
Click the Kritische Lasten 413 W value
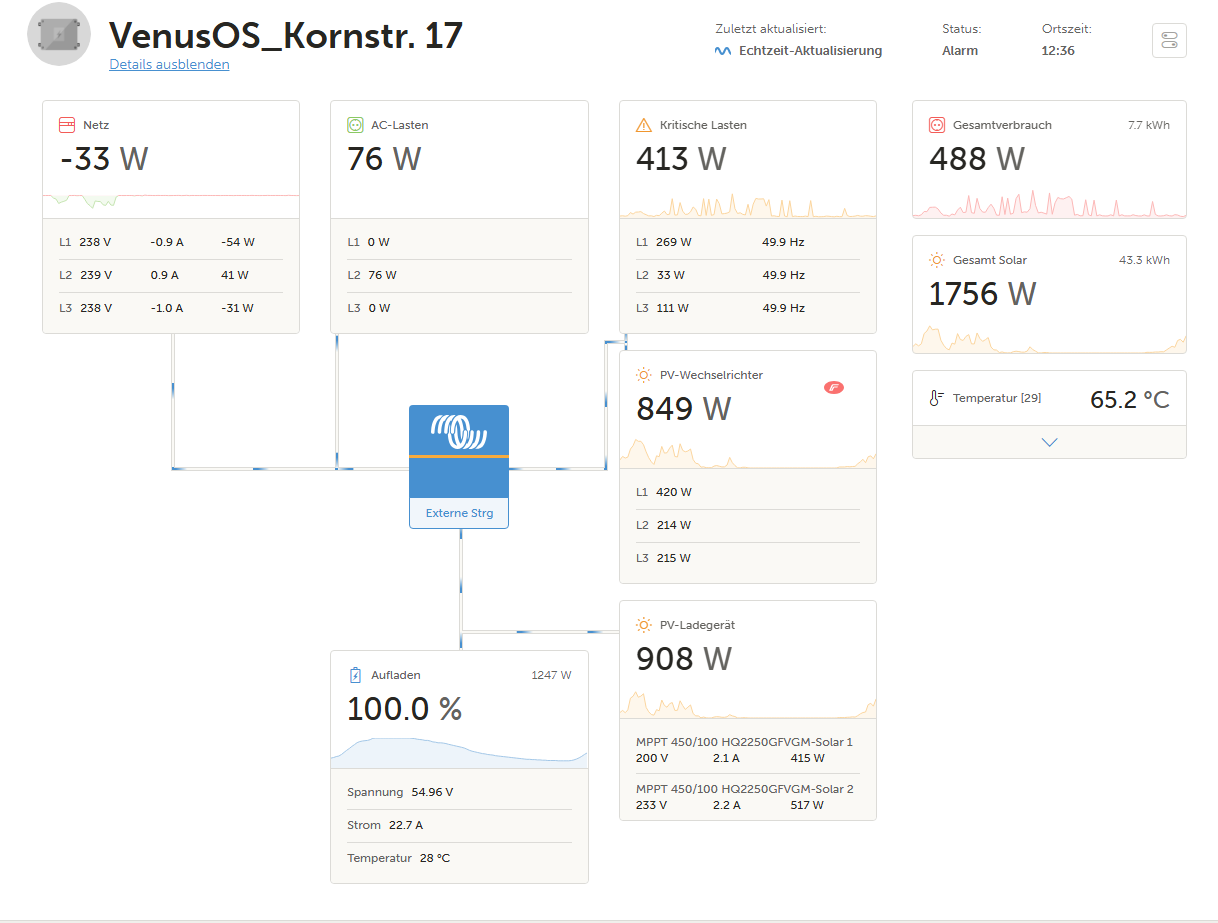tap(681, 158)
